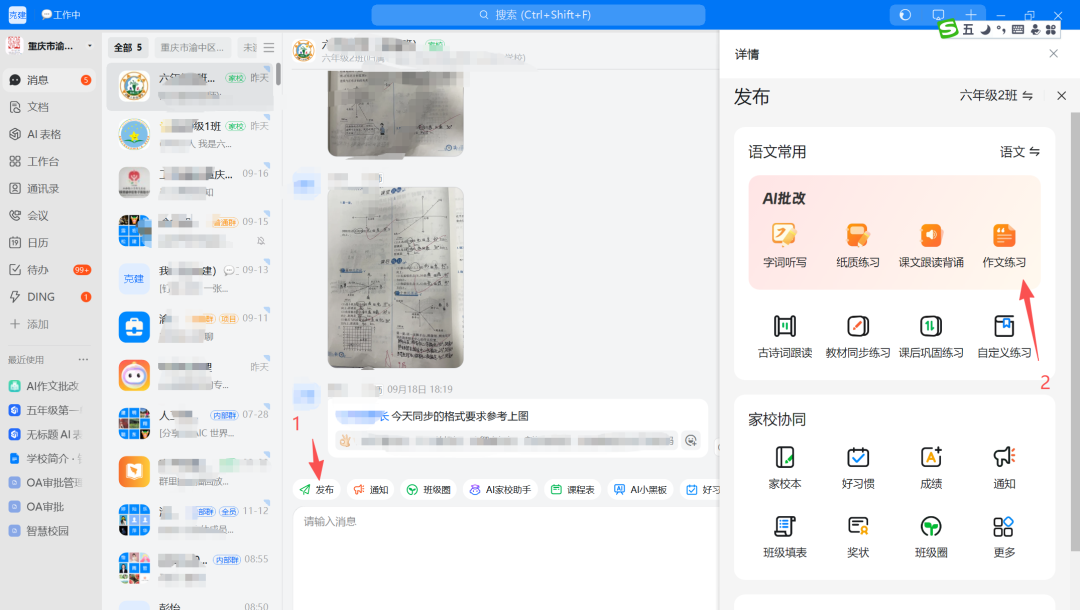Open the 成绩 grades icon
The image size is (1080, 610).
pos(930,463)
